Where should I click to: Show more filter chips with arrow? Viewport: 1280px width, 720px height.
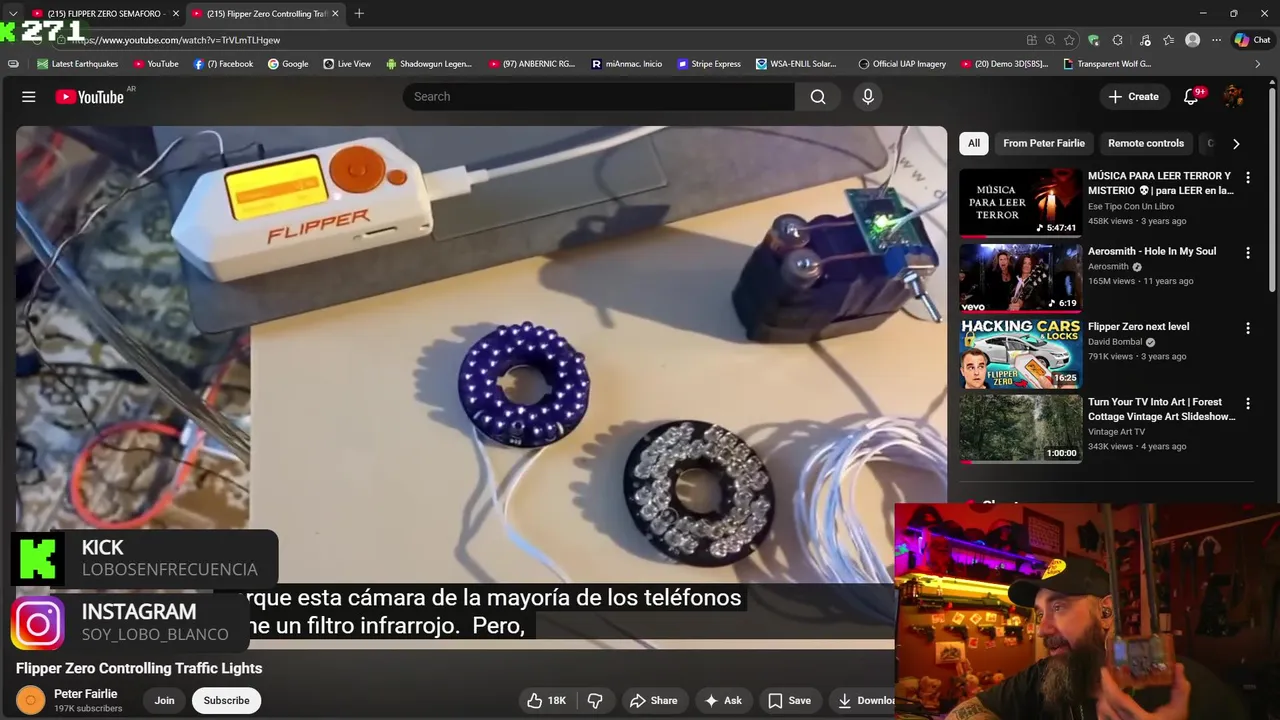[1236, 143]
